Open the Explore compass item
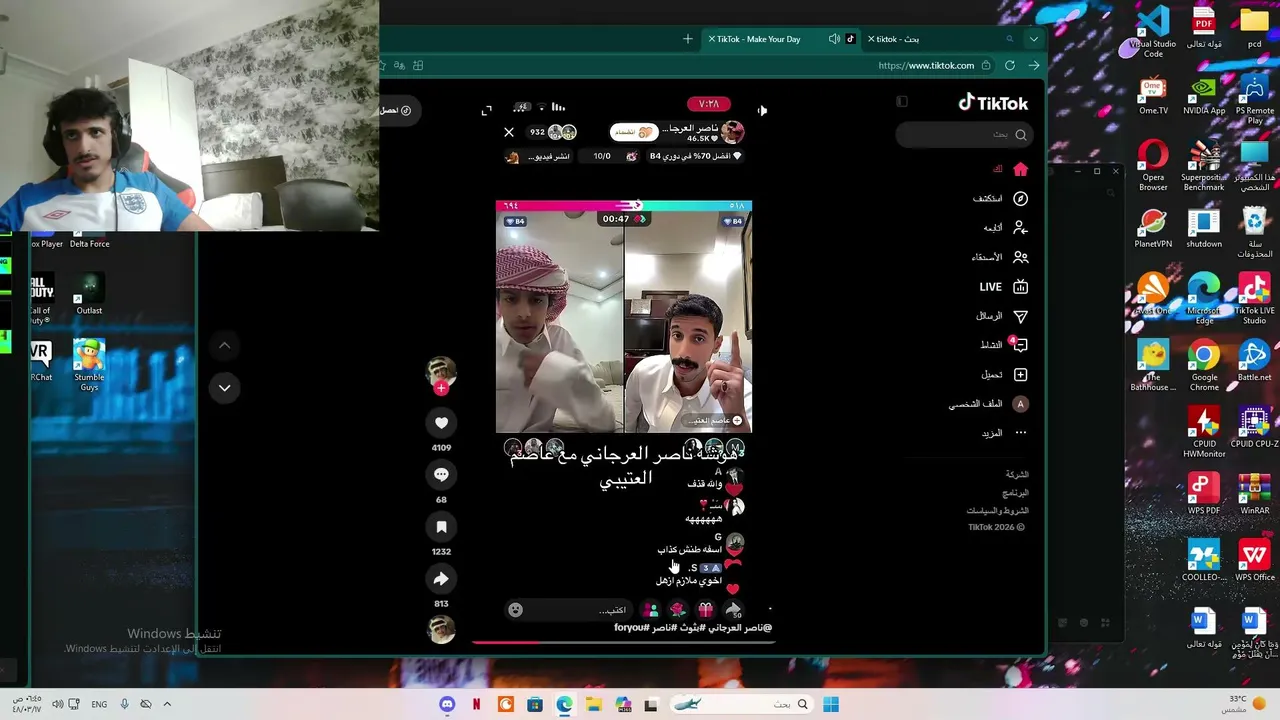The image size is (1280, 720). (1000, 198)
